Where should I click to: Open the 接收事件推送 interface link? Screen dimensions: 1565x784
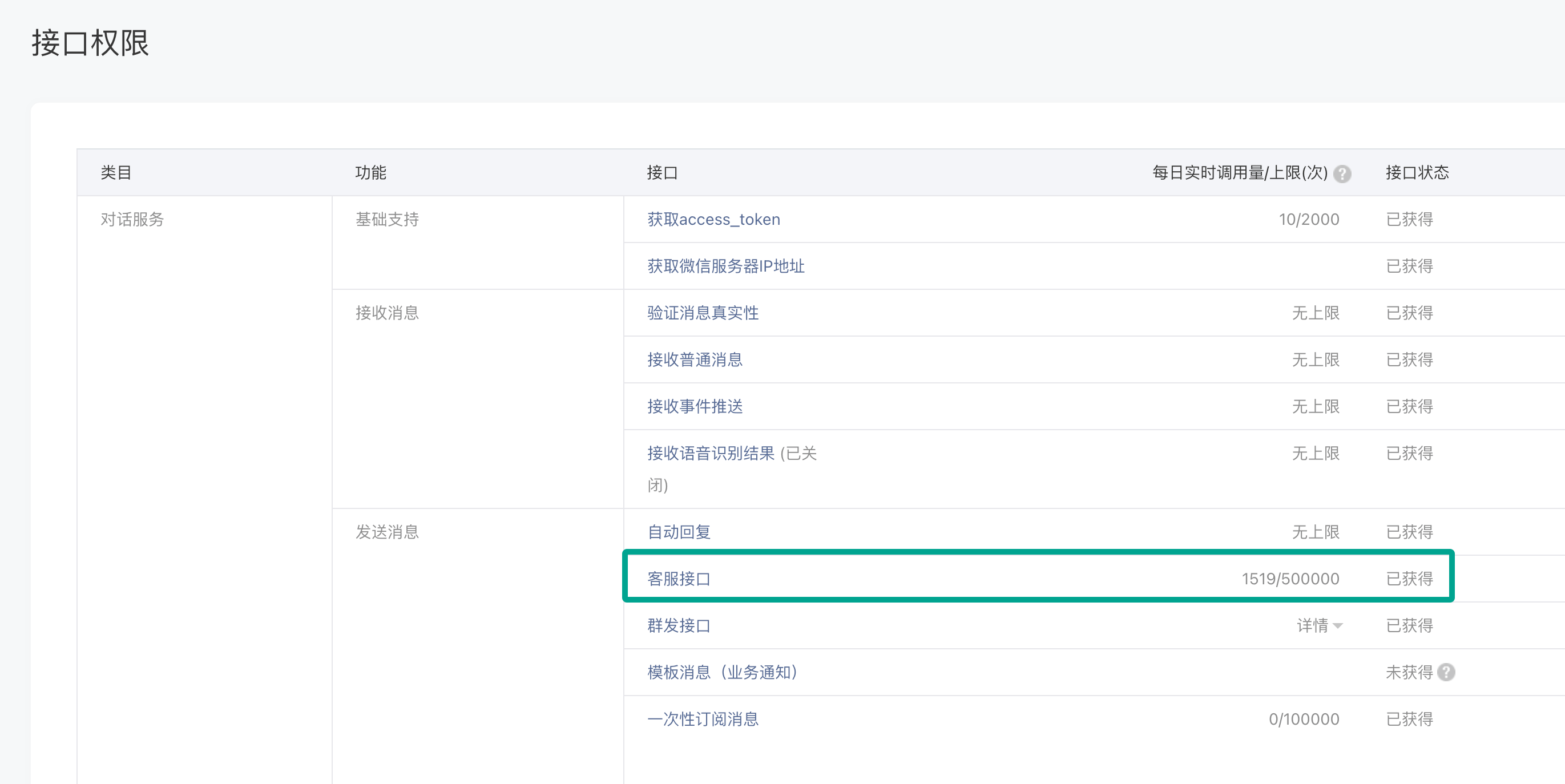(695, 406)
